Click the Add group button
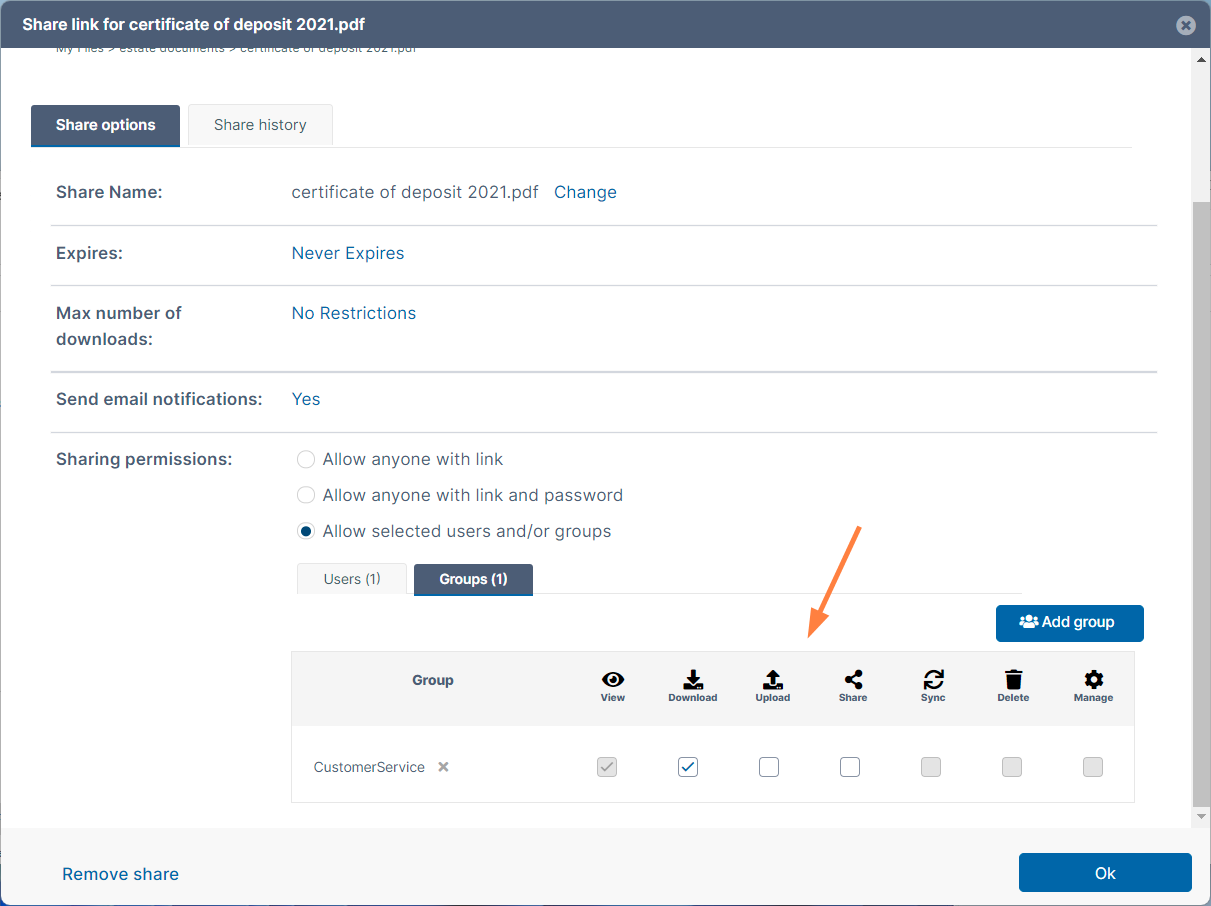 tap(1069, 622)
